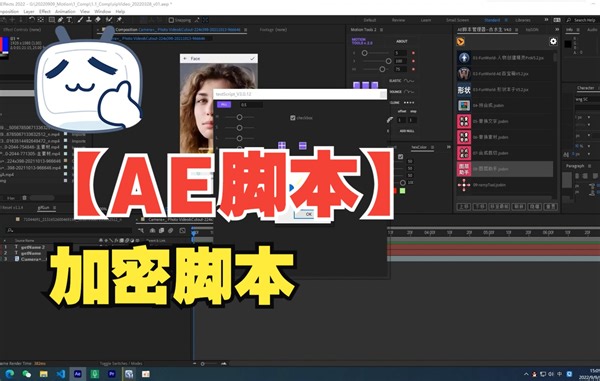The width and height of the screenshot is (600, 381).
Task: Select layer getName 2 in timeline
Action: [33, 247]
